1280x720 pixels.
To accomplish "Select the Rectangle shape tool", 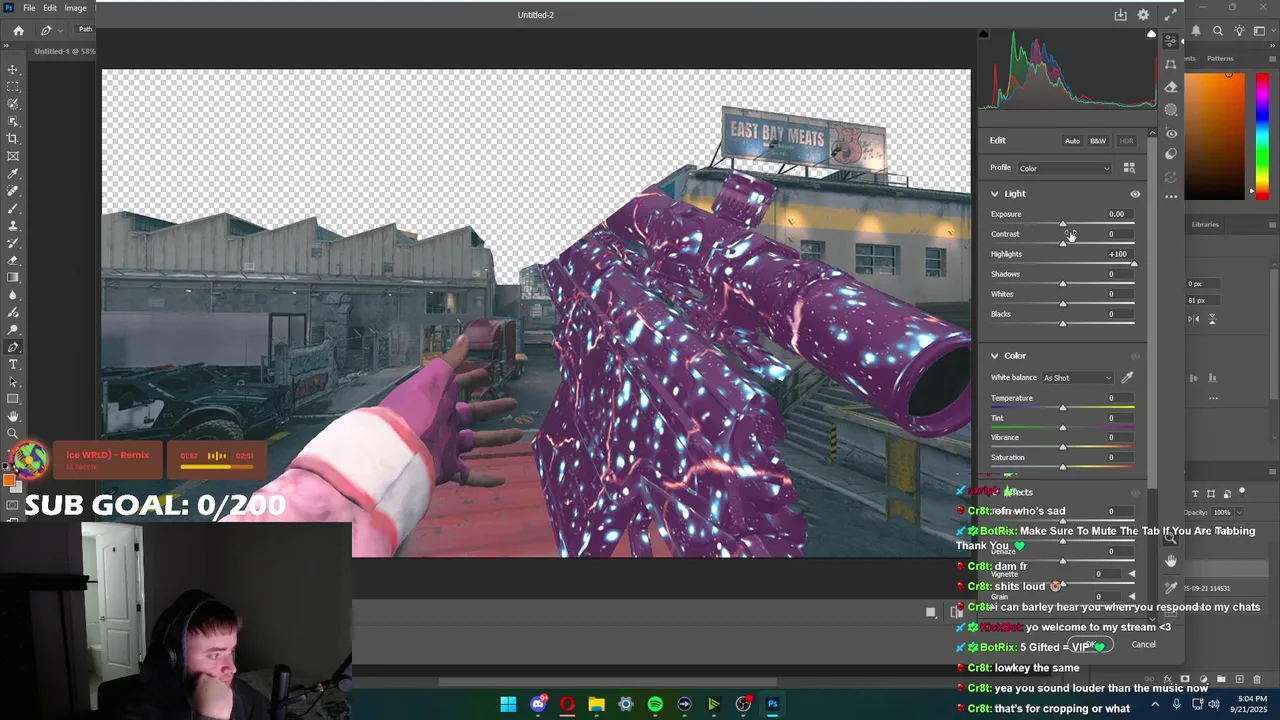I will 13,399.
